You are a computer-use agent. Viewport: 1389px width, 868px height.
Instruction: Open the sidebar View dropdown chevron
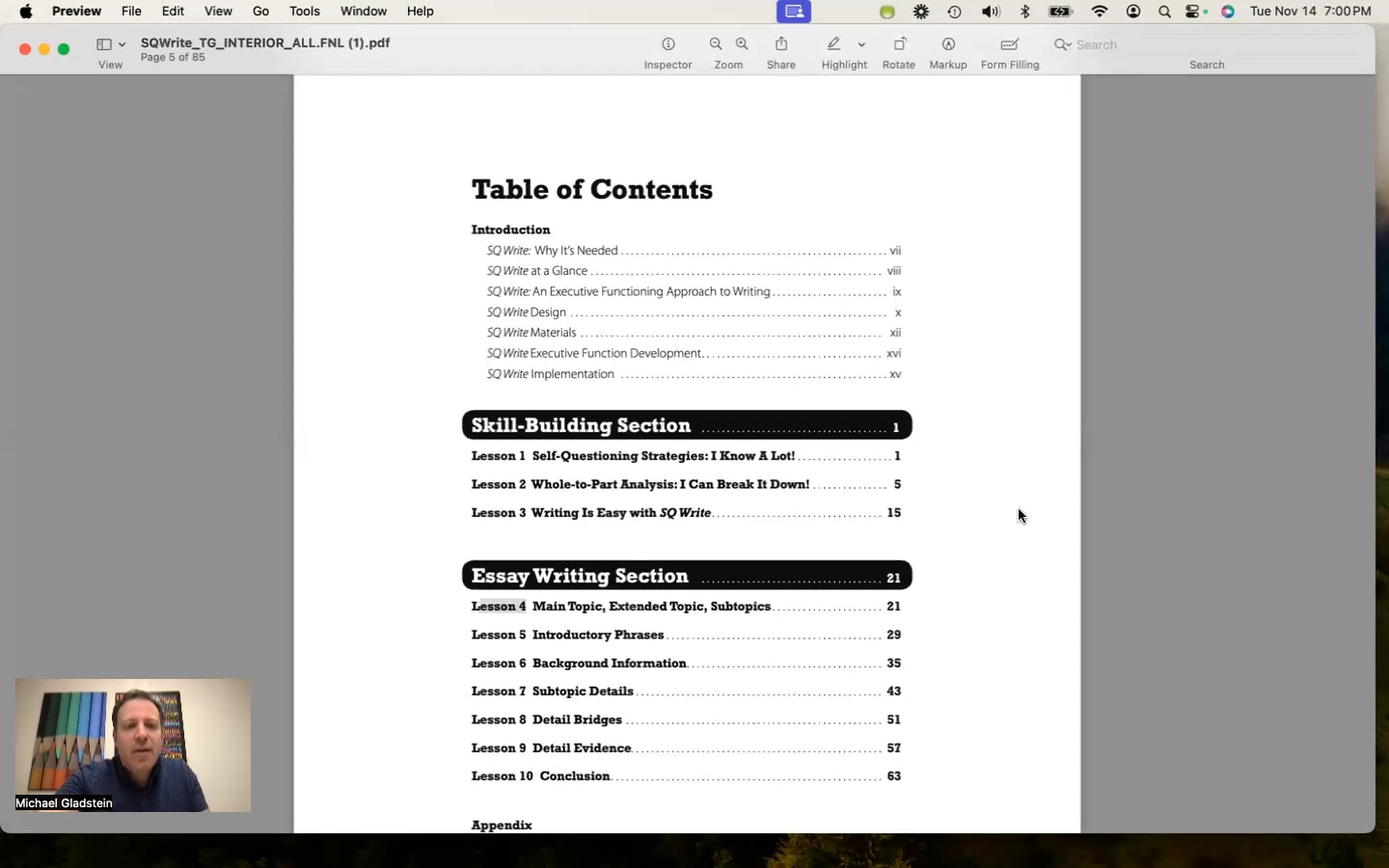click(122, 44)
